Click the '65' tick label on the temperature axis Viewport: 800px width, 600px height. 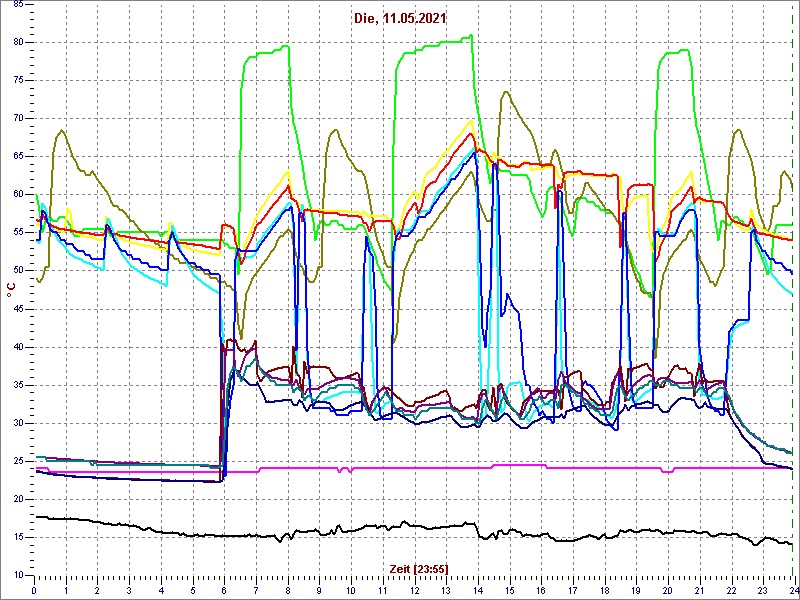click(x=16, y=157)
